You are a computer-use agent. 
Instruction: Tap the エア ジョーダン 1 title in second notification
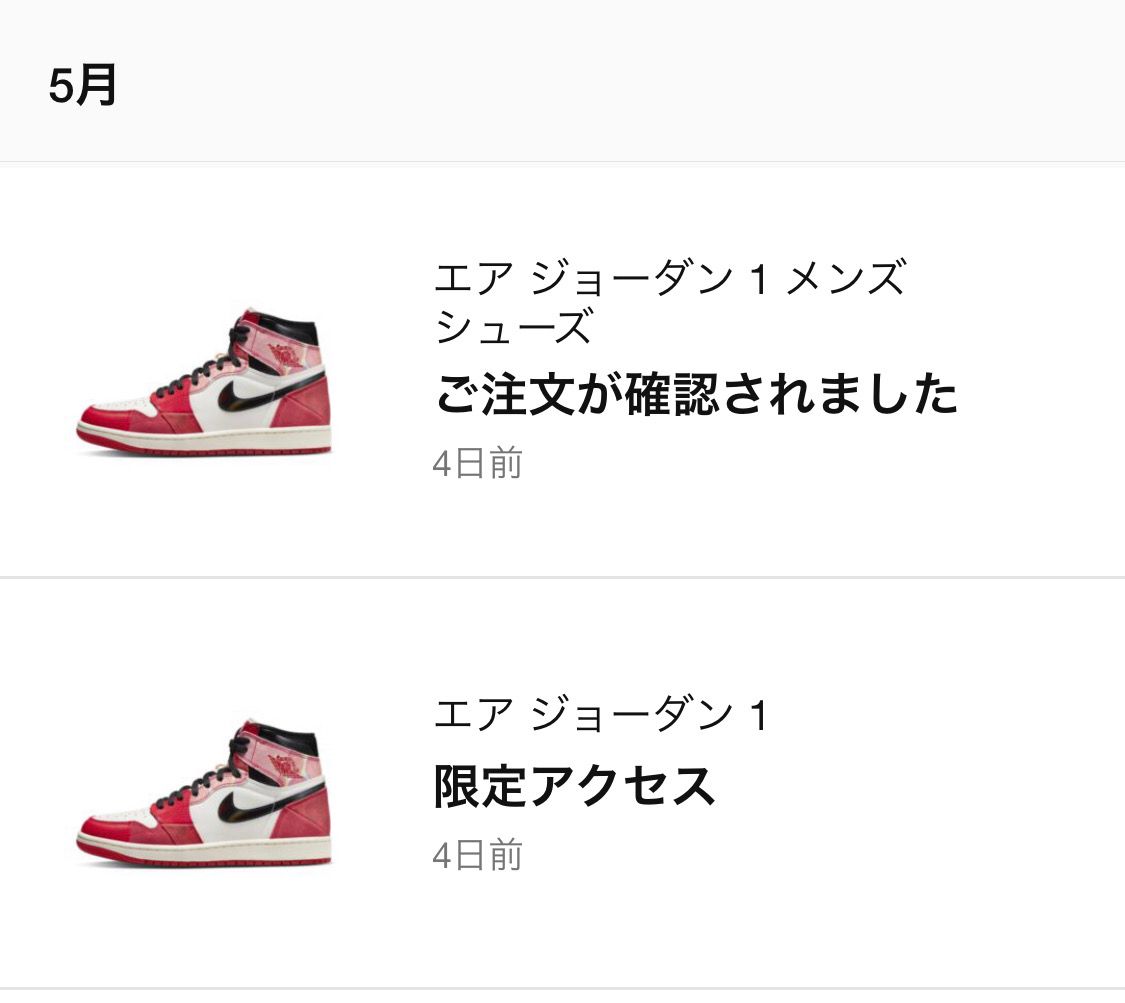tap(601, 715)
